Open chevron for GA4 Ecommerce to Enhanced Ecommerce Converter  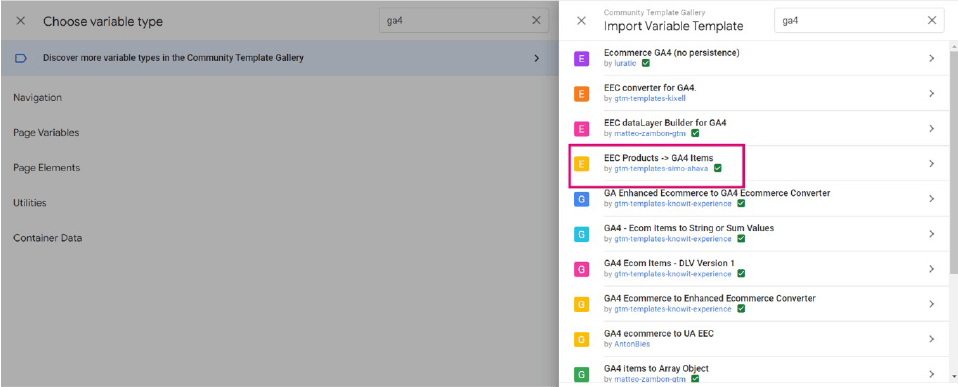[x=932, y=304]
